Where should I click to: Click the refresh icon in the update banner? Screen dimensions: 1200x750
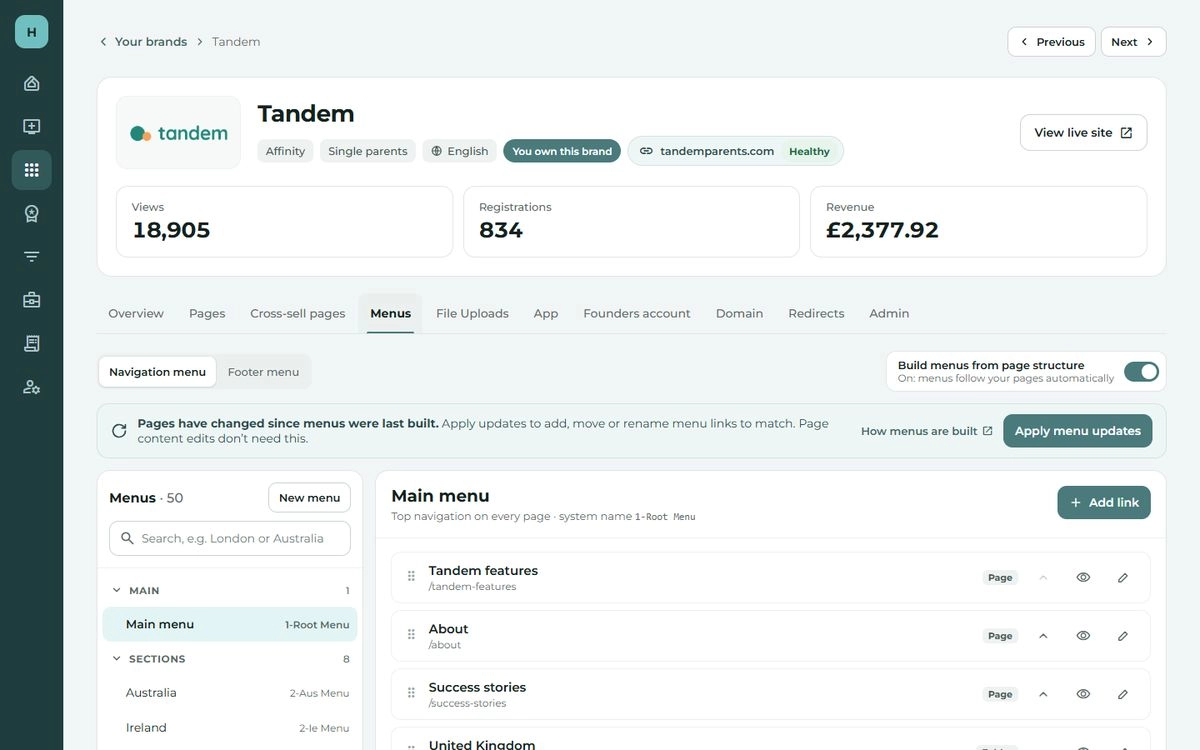point(119,431)
